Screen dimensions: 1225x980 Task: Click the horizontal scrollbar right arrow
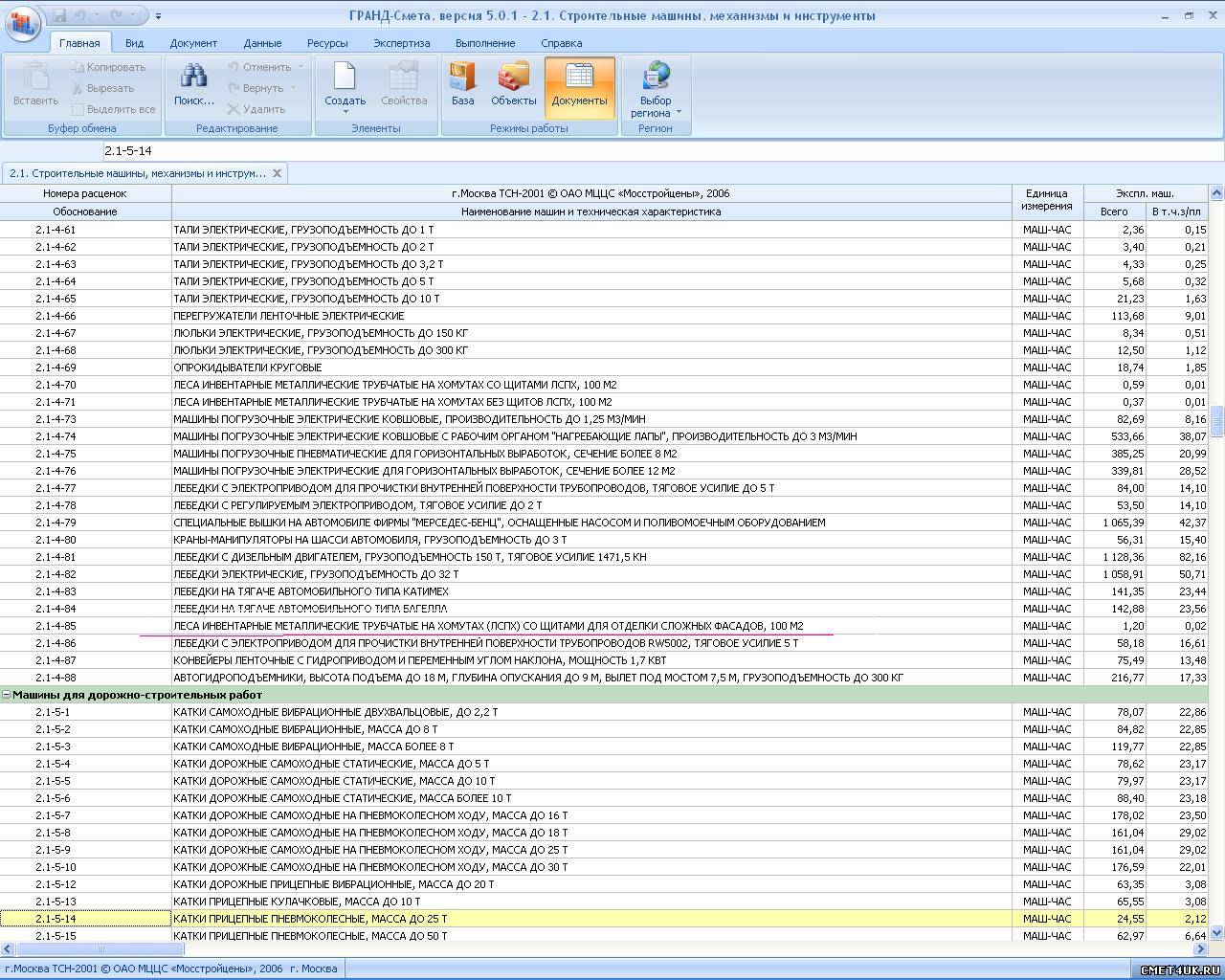pos(1201,949)
